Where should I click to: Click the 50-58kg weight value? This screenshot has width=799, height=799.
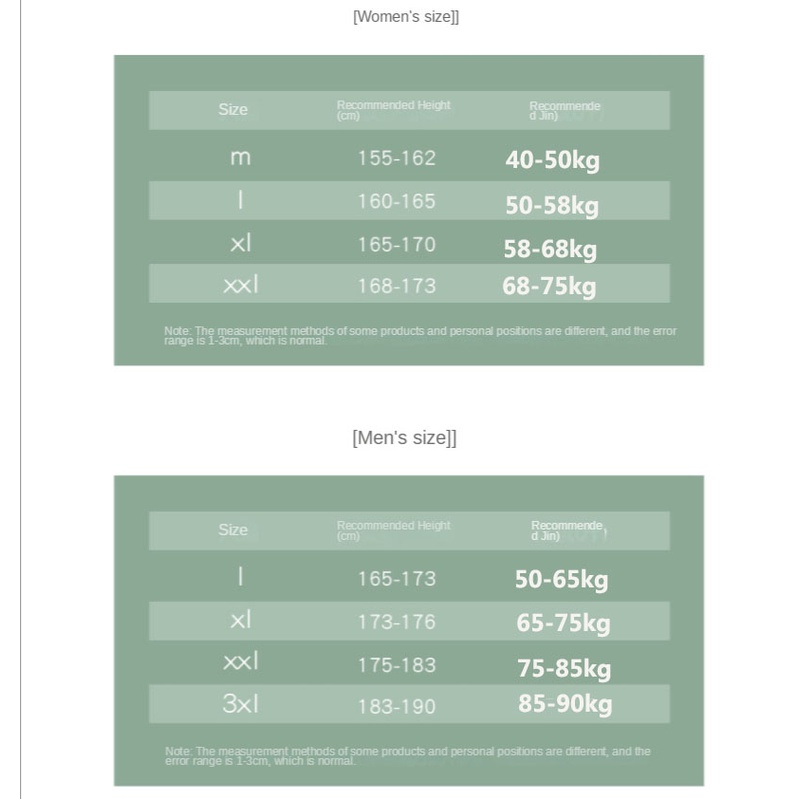point(552,205)
